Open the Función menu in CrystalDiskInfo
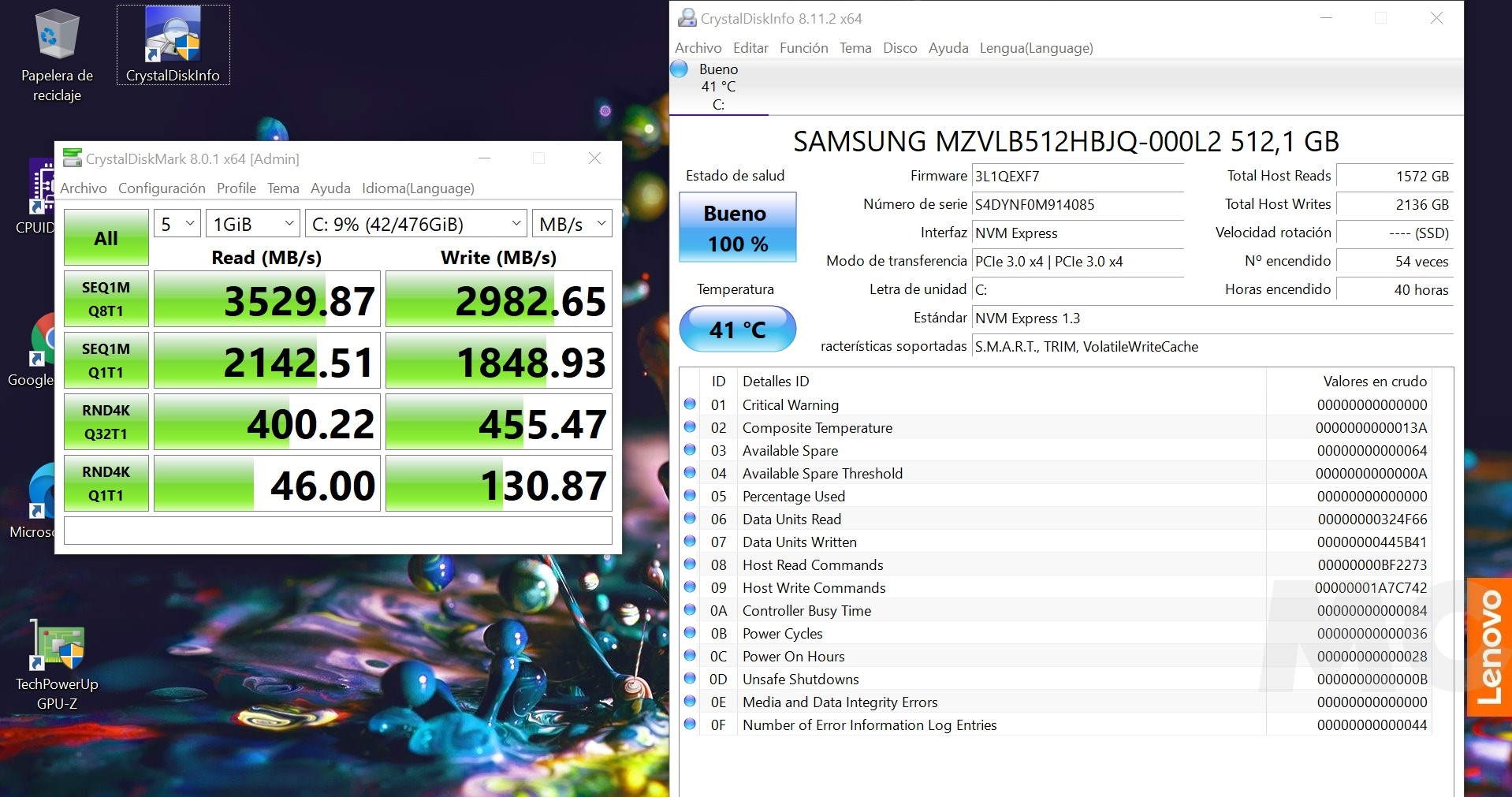Image resolution: width=1512 pixels, height=797 pixels. [x=803, y=48]
